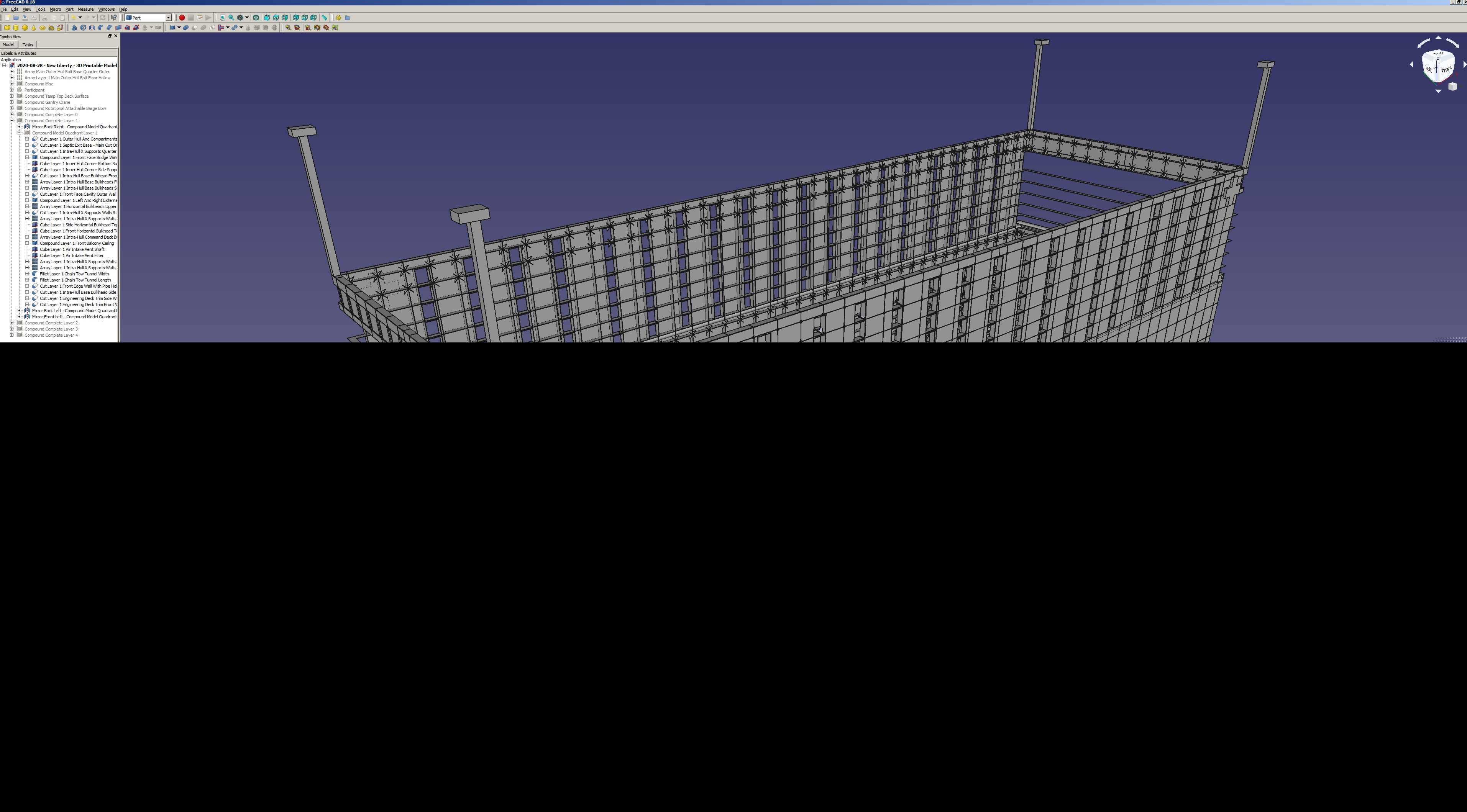The width and height of the screenshot is (1467, 812).
Task: Select Compound Complete Layer 4 item
Action: coord(51,335)
